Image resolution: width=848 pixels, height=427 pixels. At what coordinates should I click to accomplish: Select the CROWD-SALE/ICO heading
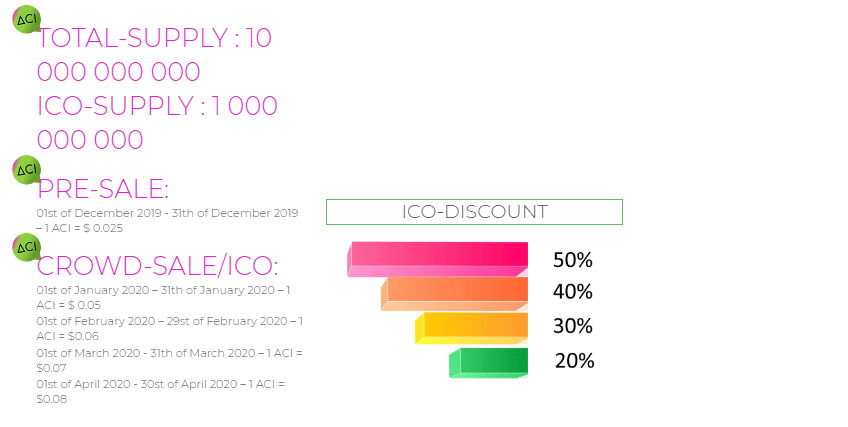tap(157, 266)
